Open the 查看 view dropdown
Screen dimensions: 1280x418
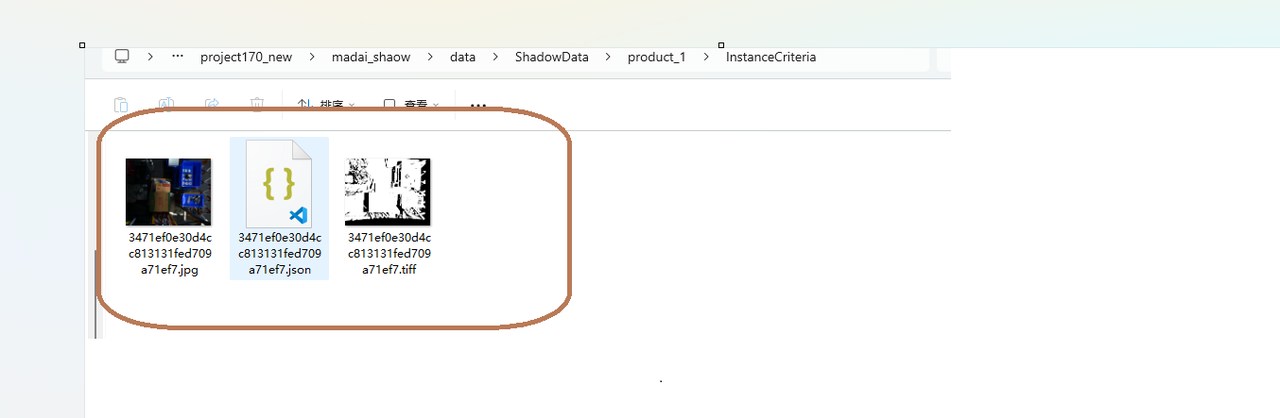point(411,104)
